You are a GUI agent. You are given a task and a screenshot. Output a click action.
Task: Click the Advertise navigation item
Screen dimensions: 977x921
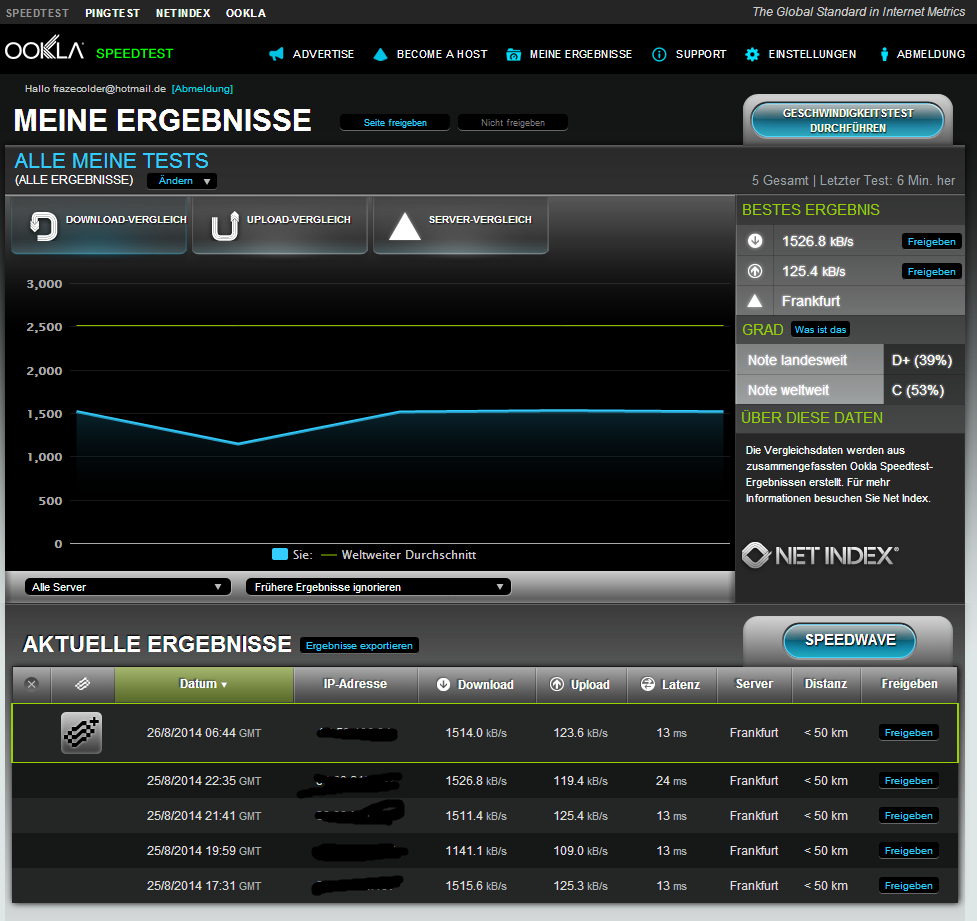click(x=312, y=54)
